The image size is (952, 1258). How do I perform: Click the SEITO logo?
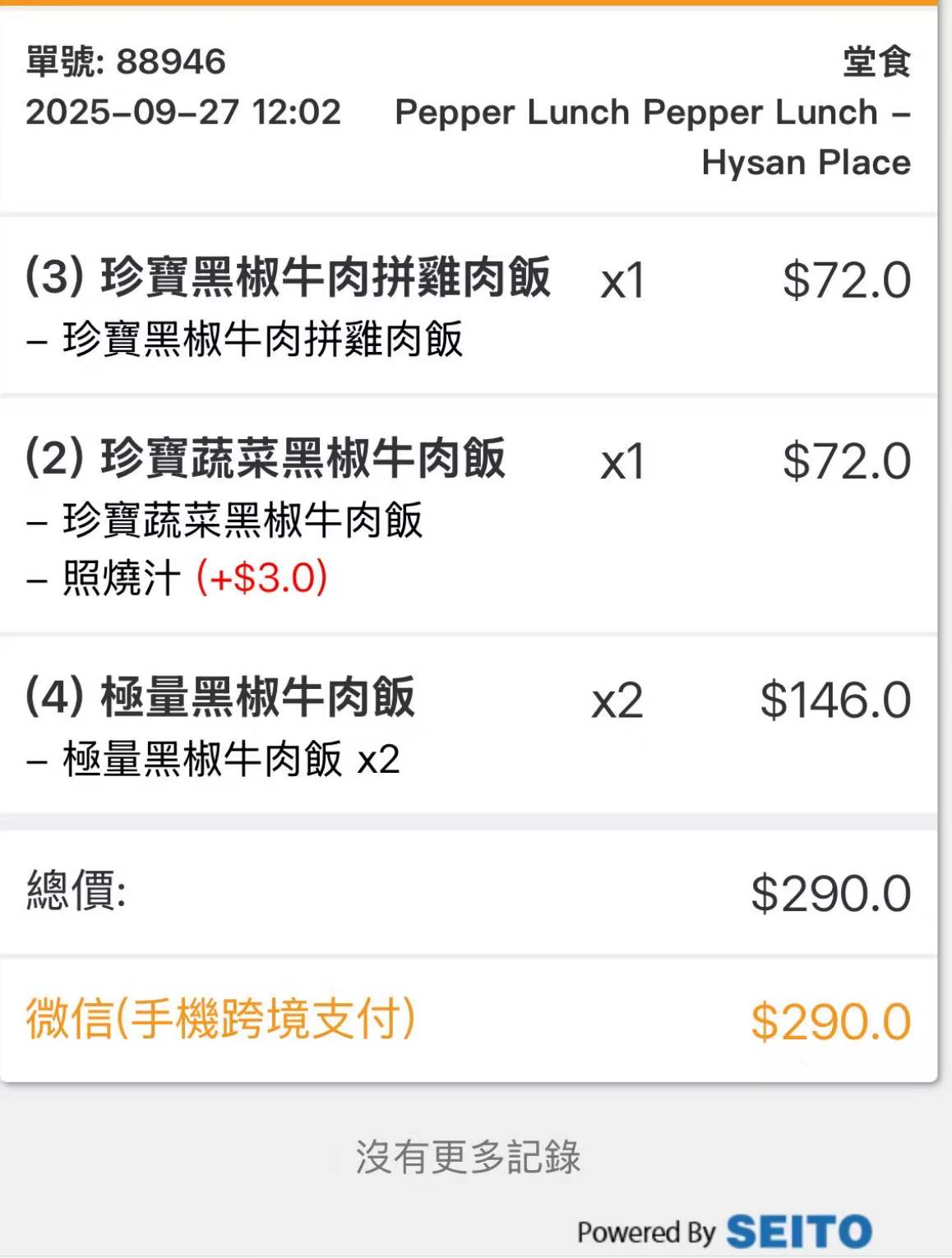[799, 1232]
